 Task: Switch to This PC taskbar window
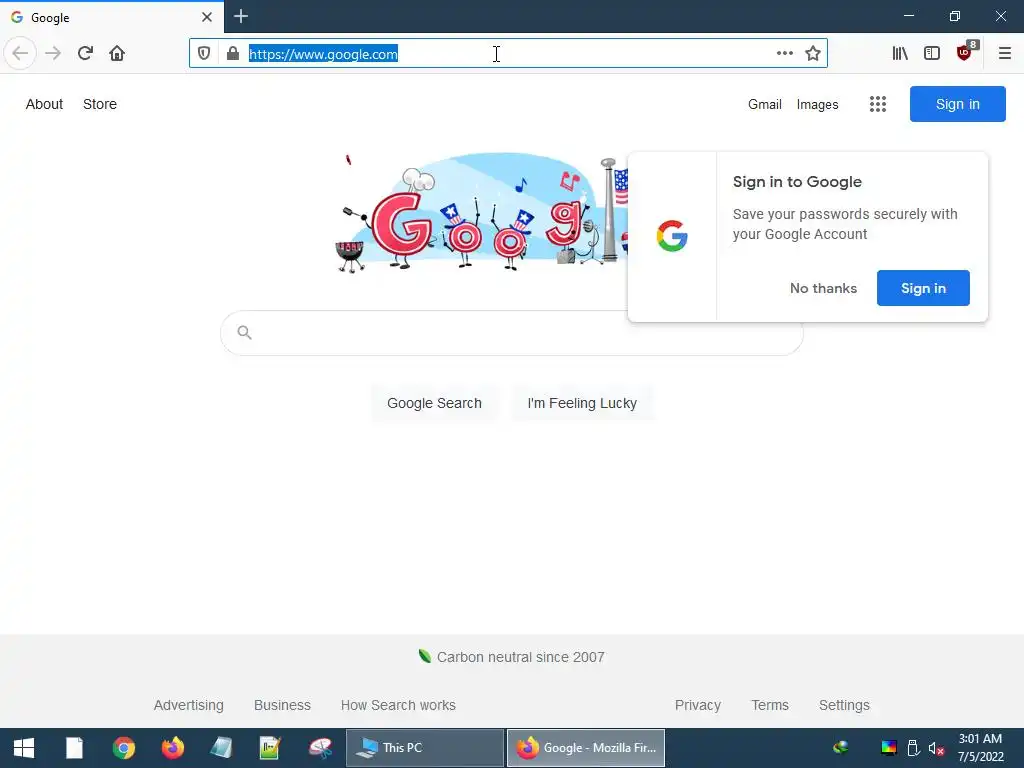coord(425,748)
